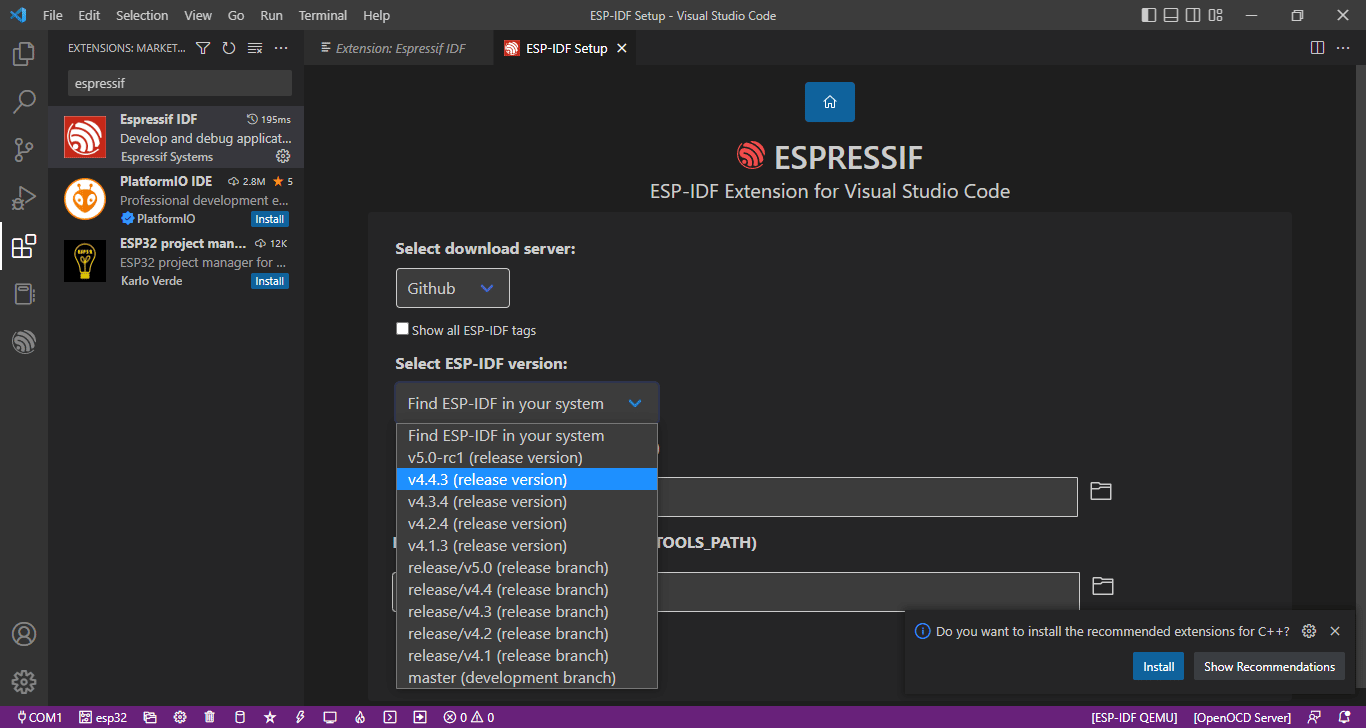Install the PlatformIO IDE extension
Image resolution: width=1366 pixels, height=728 pixels.
coord(270,219)
